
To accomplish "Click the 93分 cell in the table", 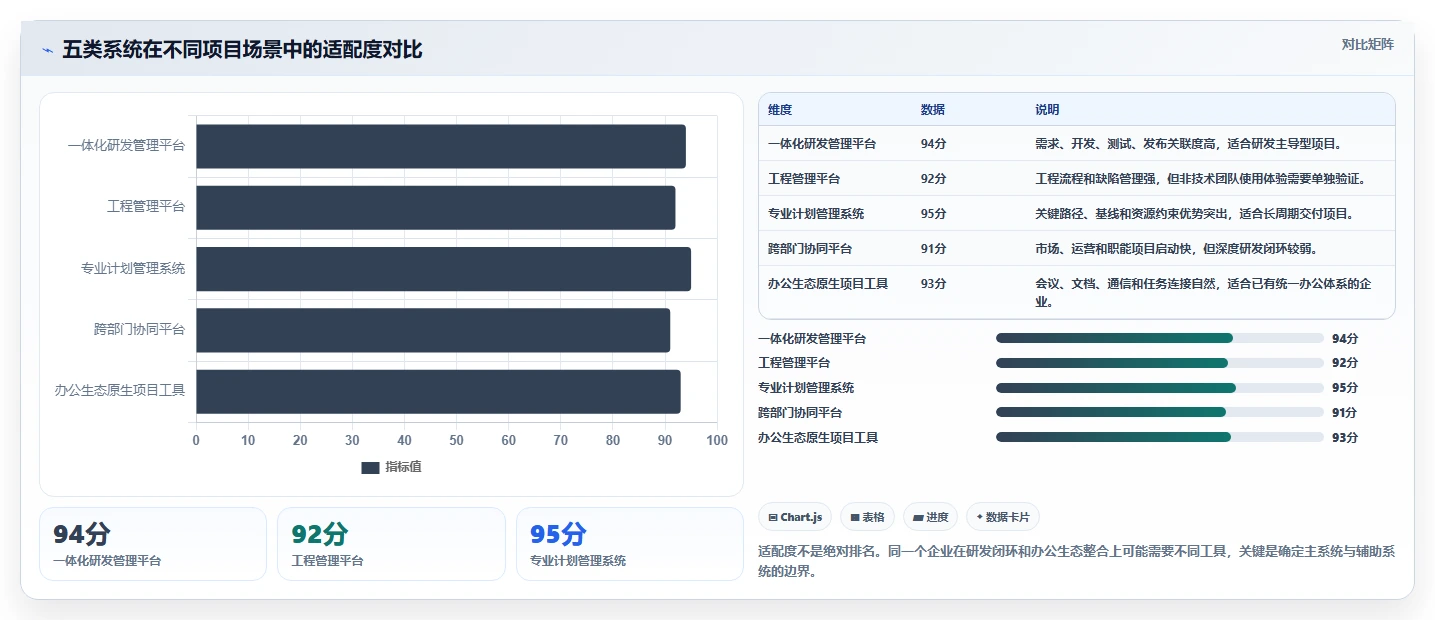I will [934, 284].
